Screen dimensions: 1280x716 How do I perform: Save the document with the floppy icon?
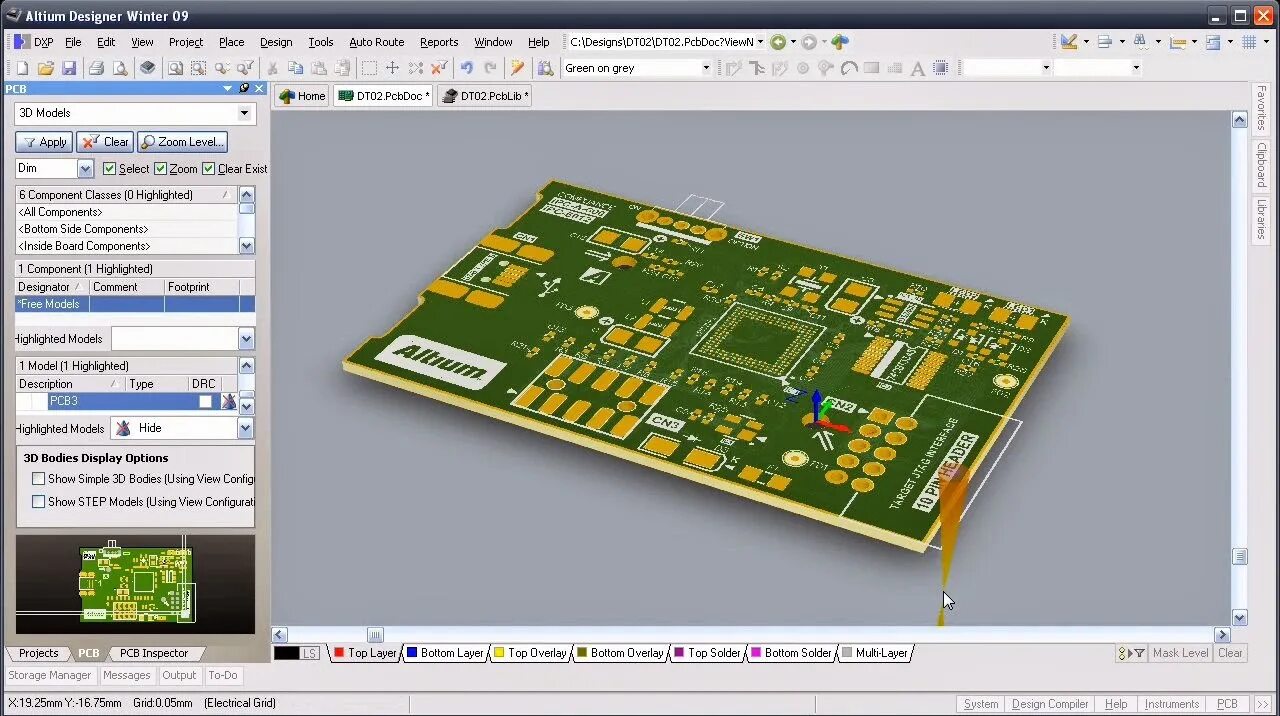[69, 68]
